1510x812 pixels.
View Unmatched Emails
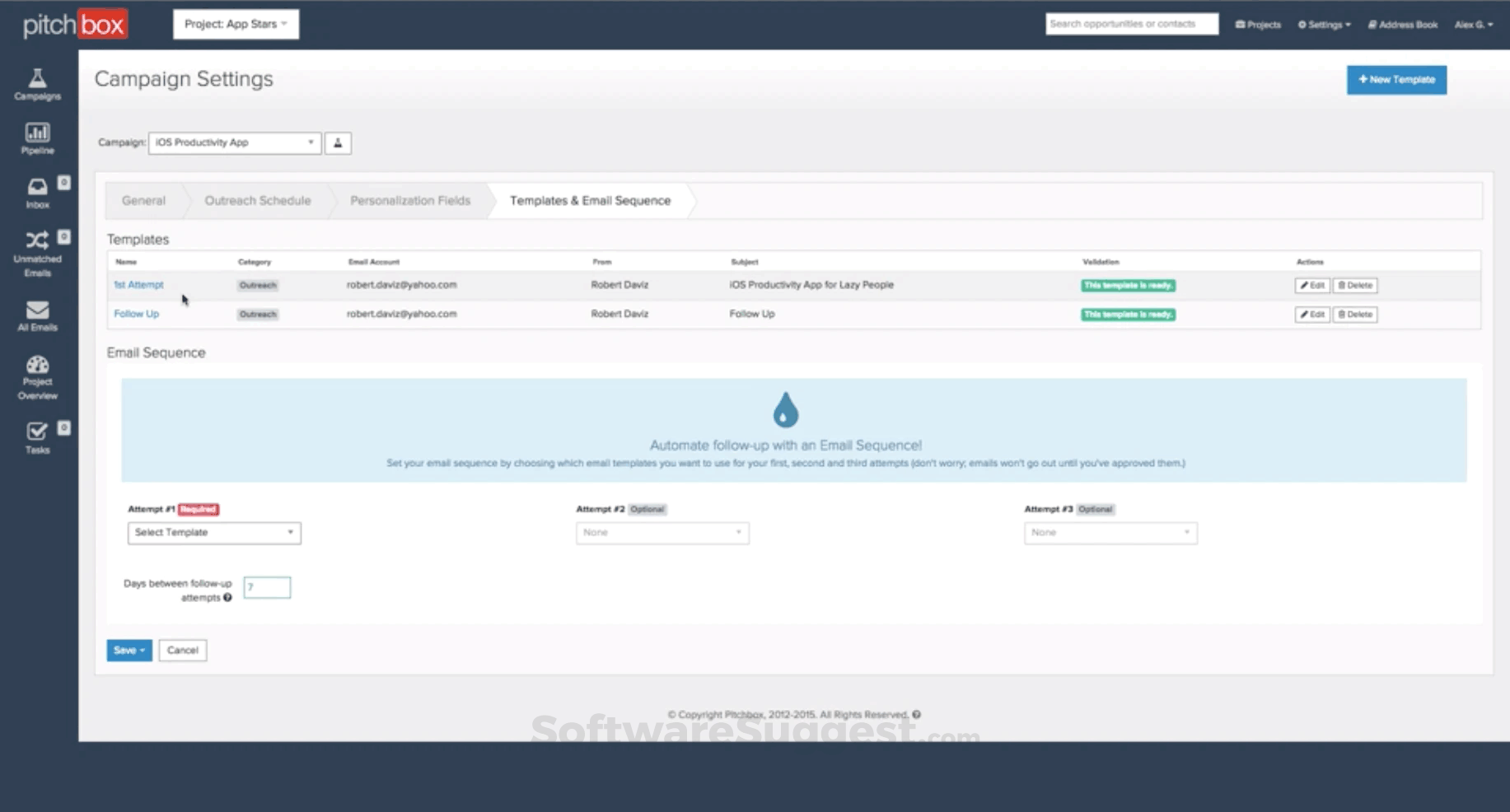[x=37, y=247]
